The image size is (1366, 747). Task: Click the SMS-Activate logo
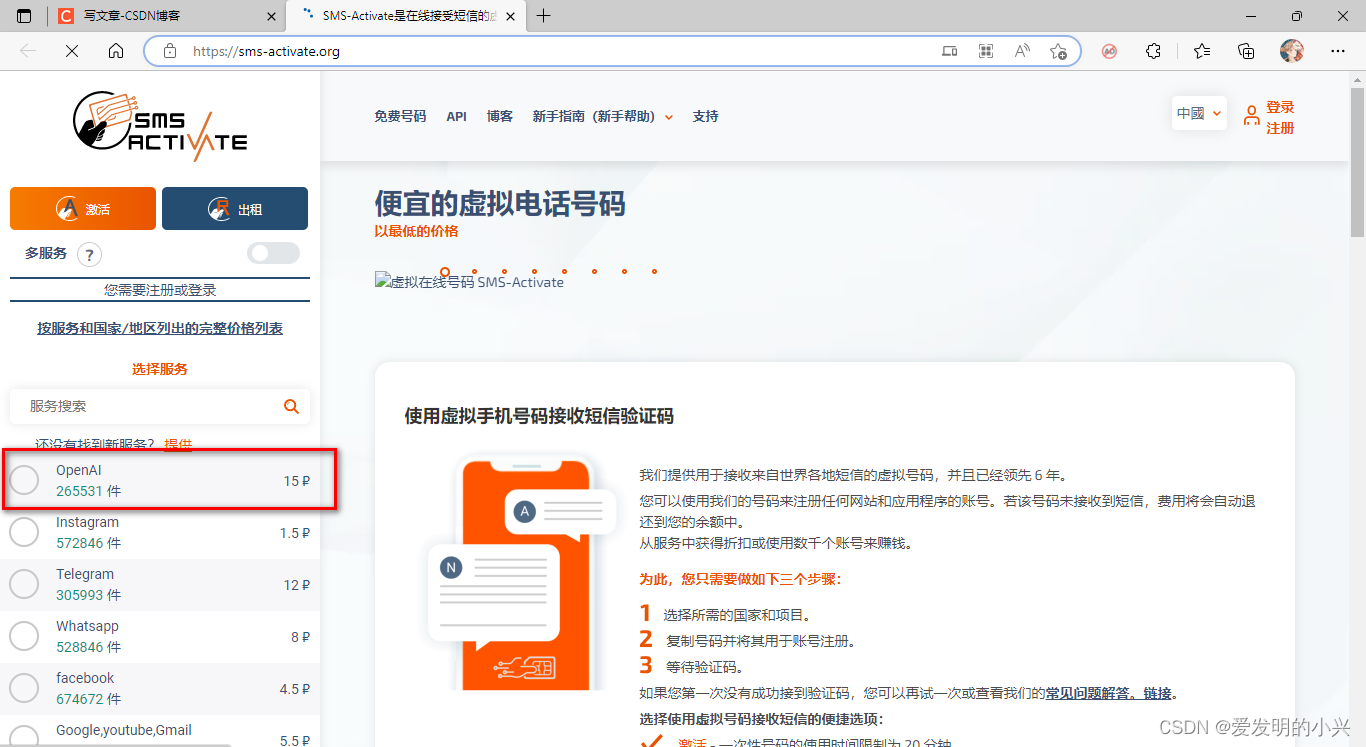tap(160, 126)
